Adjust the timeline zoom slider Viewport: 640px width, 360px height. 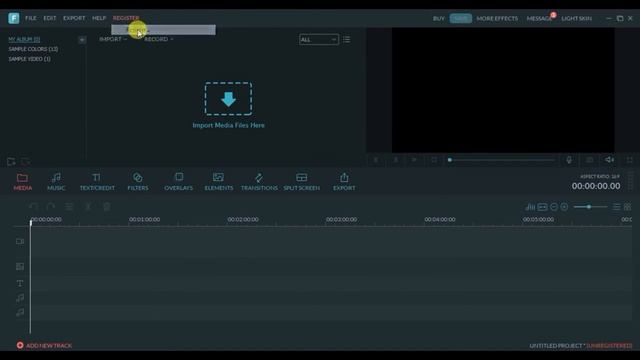pyautogui.click(x=590, y=207)
